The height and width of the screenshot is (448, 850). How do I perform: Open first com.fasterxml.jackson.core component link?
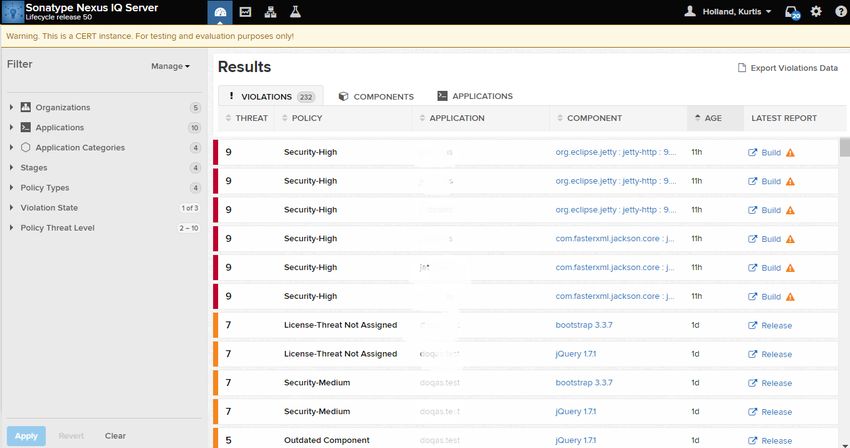(615, 239)
